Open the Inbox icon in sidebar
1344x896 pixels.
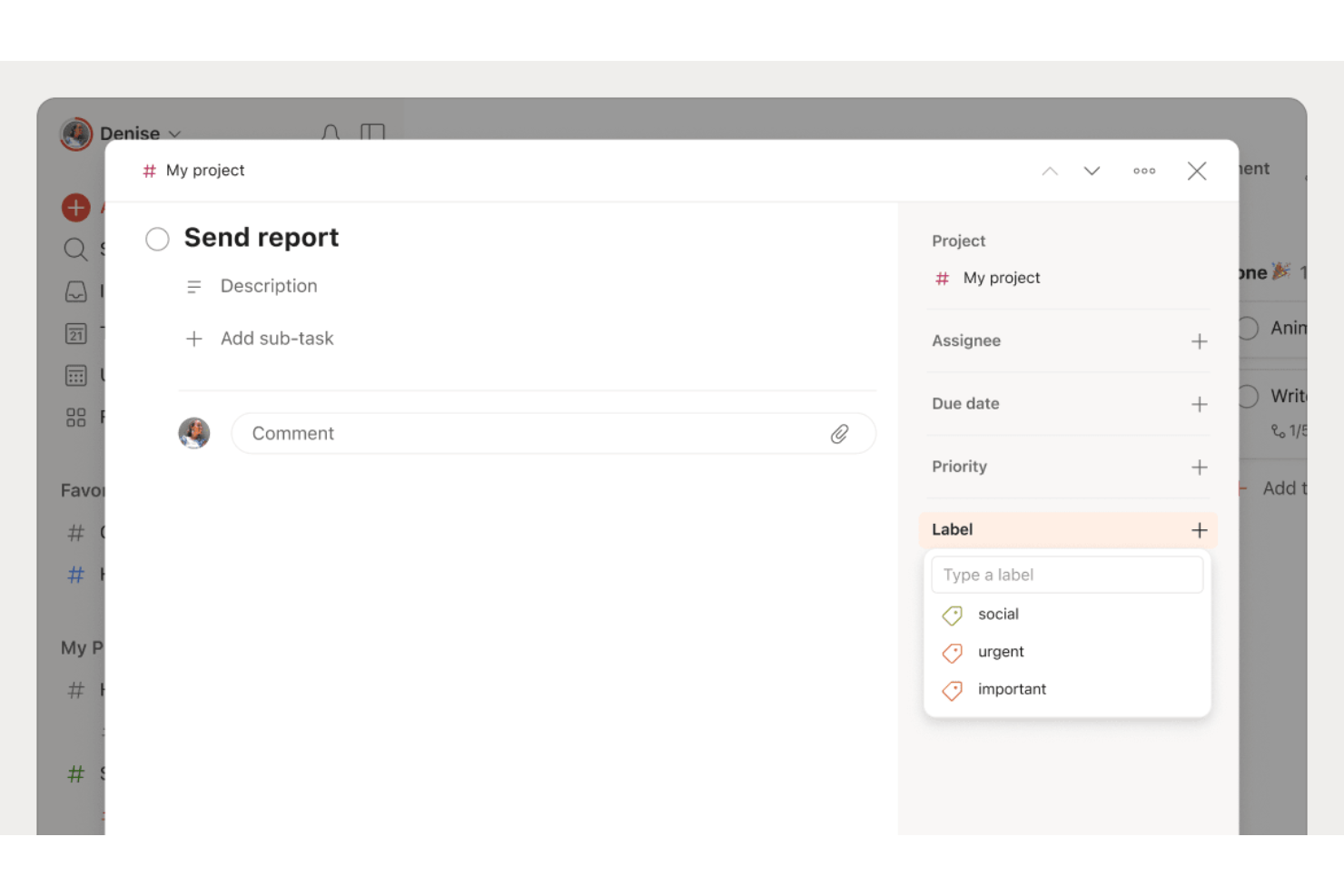tap(75, 290)
